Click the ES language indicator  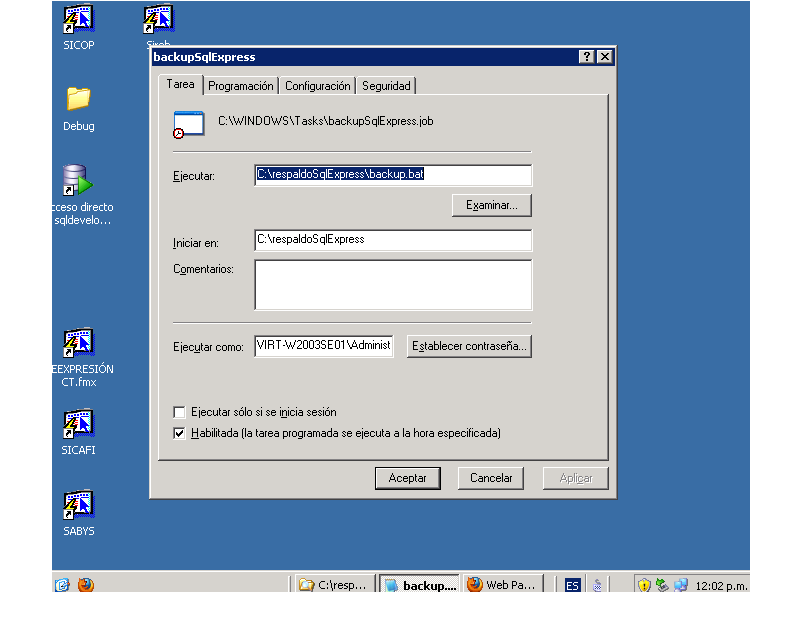572,585
